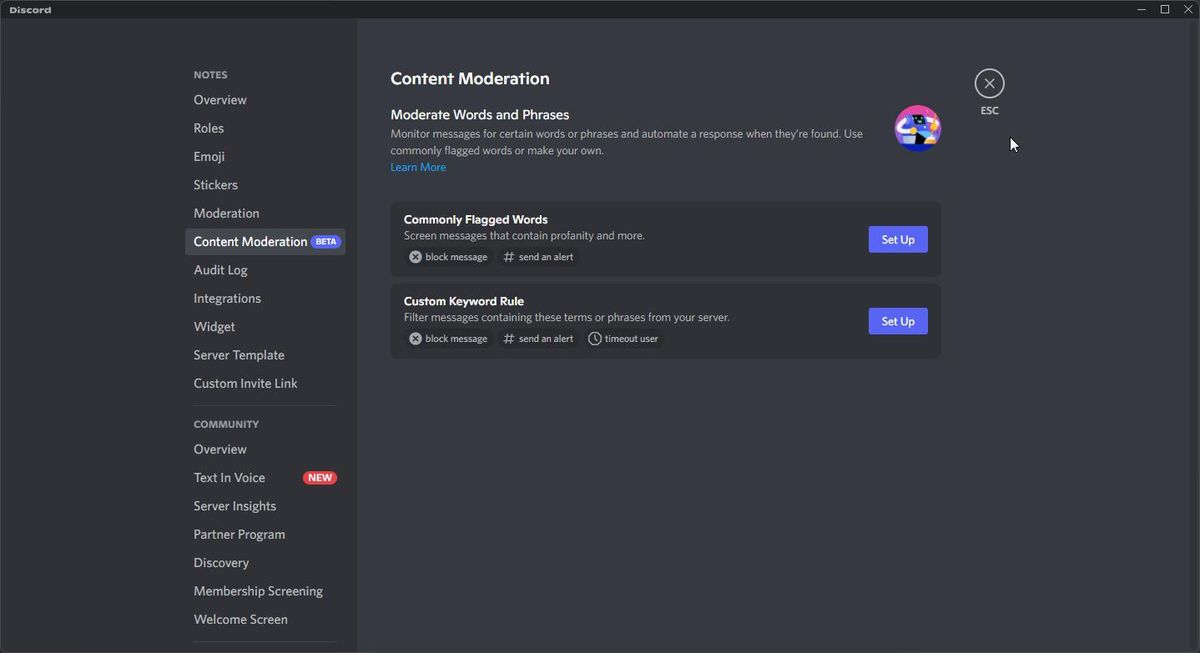Click the Discord logo in the title bar
The height and width of the screenshot is (653, 1200).
point(28,9)
